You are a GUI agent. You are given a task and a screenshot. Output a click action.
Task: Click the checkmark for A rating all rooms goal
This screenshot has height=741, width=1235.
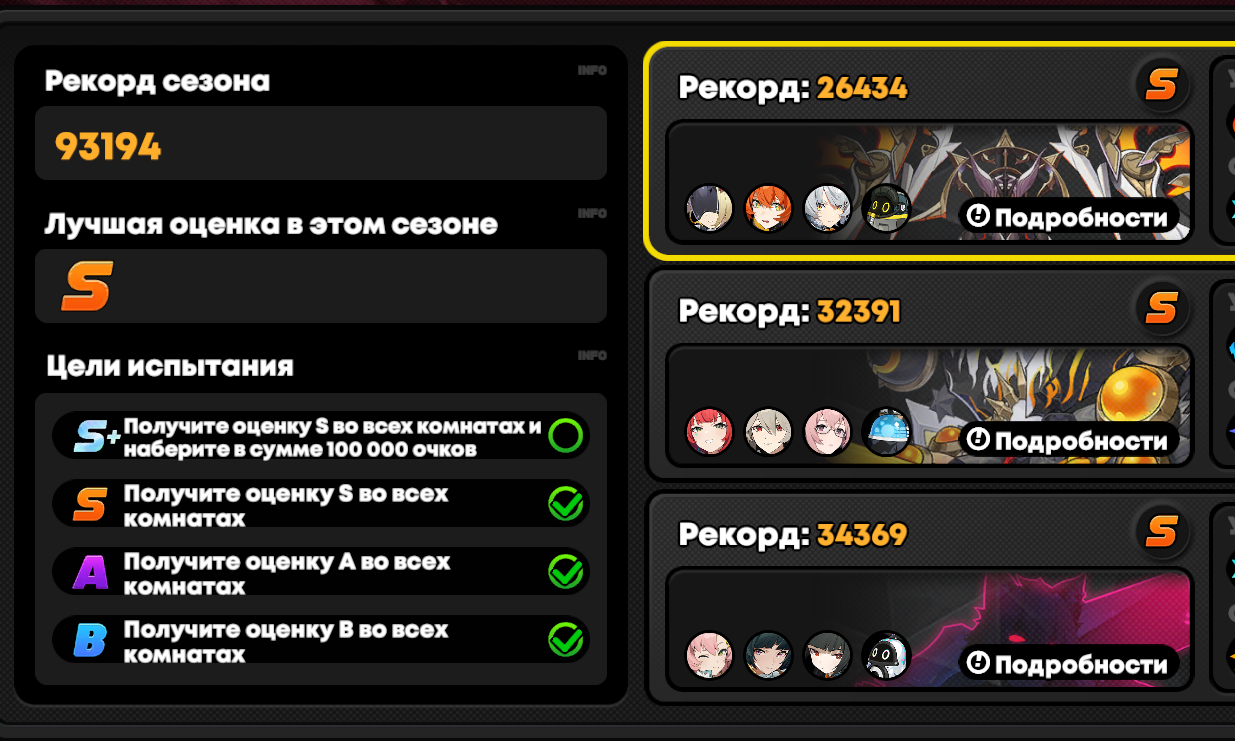coord(566,572)
